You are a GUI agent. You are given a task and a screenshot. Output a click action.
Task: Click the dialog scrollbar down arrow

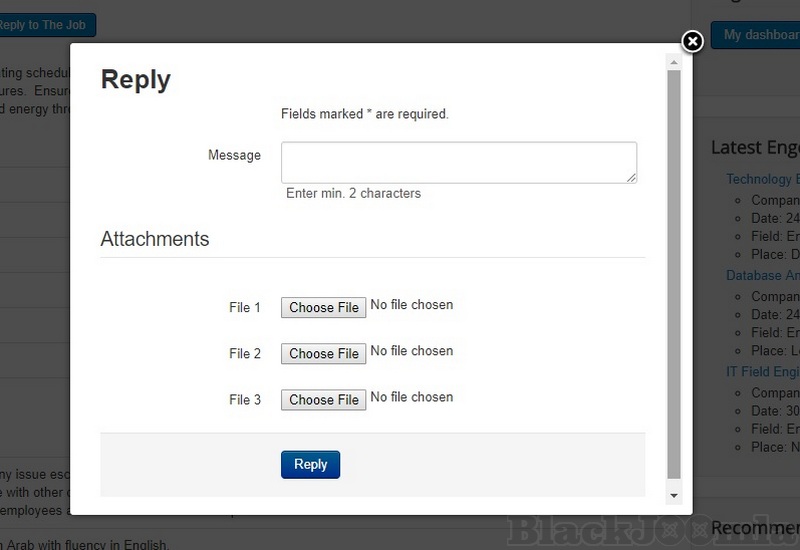pos(674,495)
